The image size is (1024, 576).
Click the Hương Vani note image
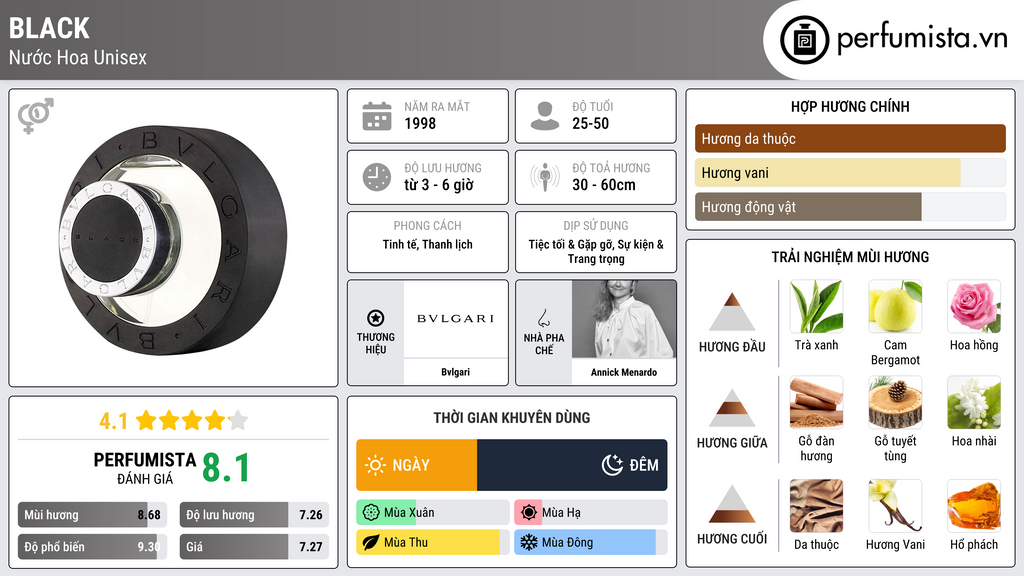click(895, 506)
